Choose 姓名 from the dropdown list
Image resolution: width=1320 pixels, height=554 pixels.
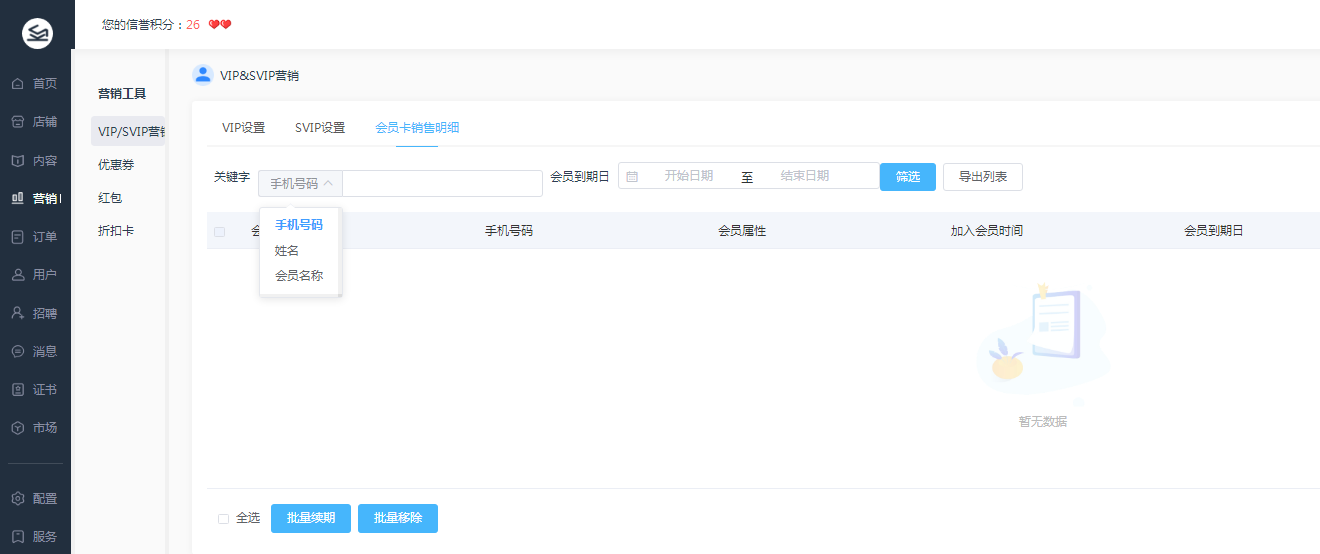287,251
